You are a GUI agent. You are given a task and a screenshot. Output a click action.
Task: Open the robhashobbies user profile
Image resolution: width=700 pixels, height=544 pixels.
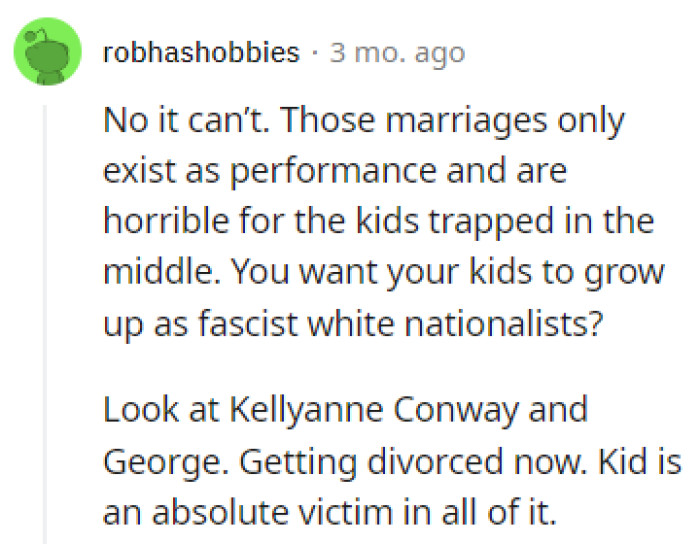(201, 52)
